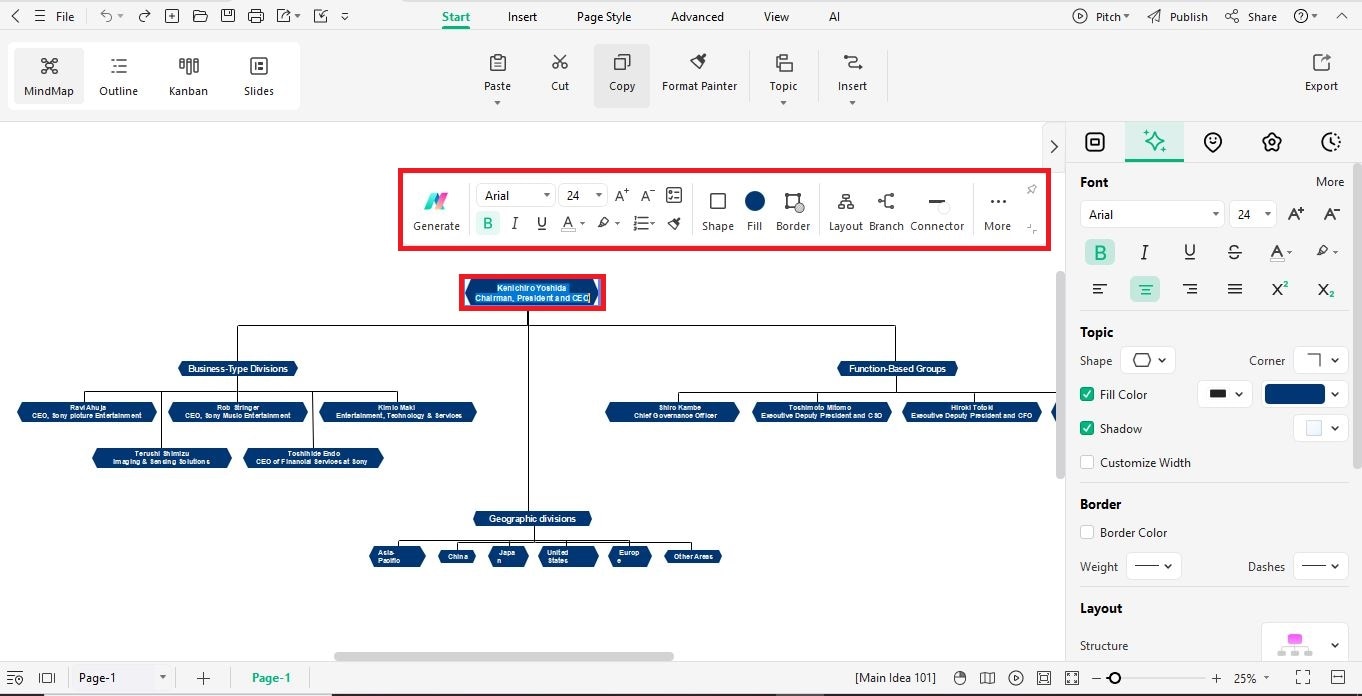
Task: Expand the Structure layout dropdown
Action: [x=1304, y=645]
